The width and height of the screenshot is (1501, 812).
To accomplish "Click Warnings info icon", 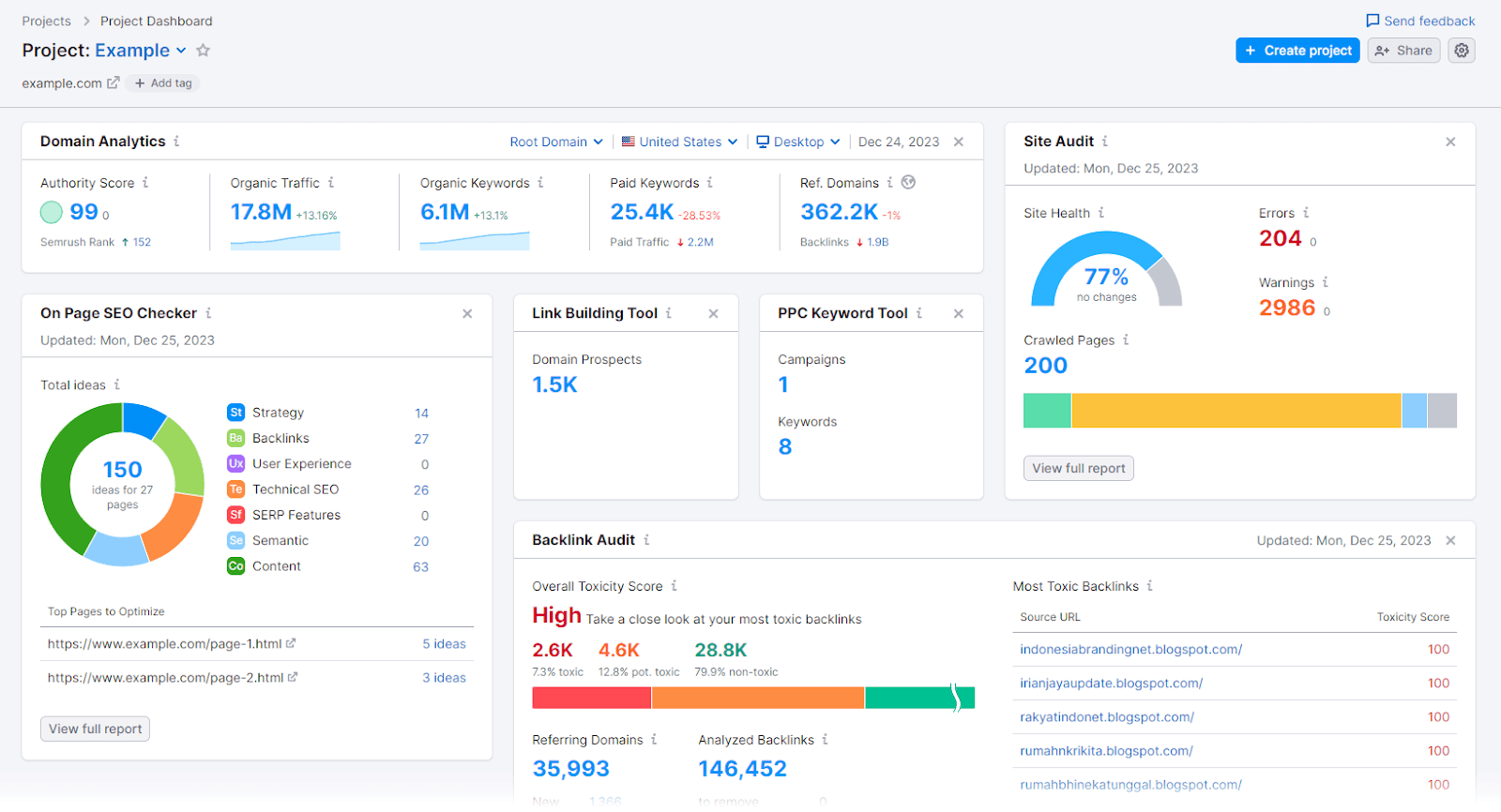I will tap(1326, 282).
